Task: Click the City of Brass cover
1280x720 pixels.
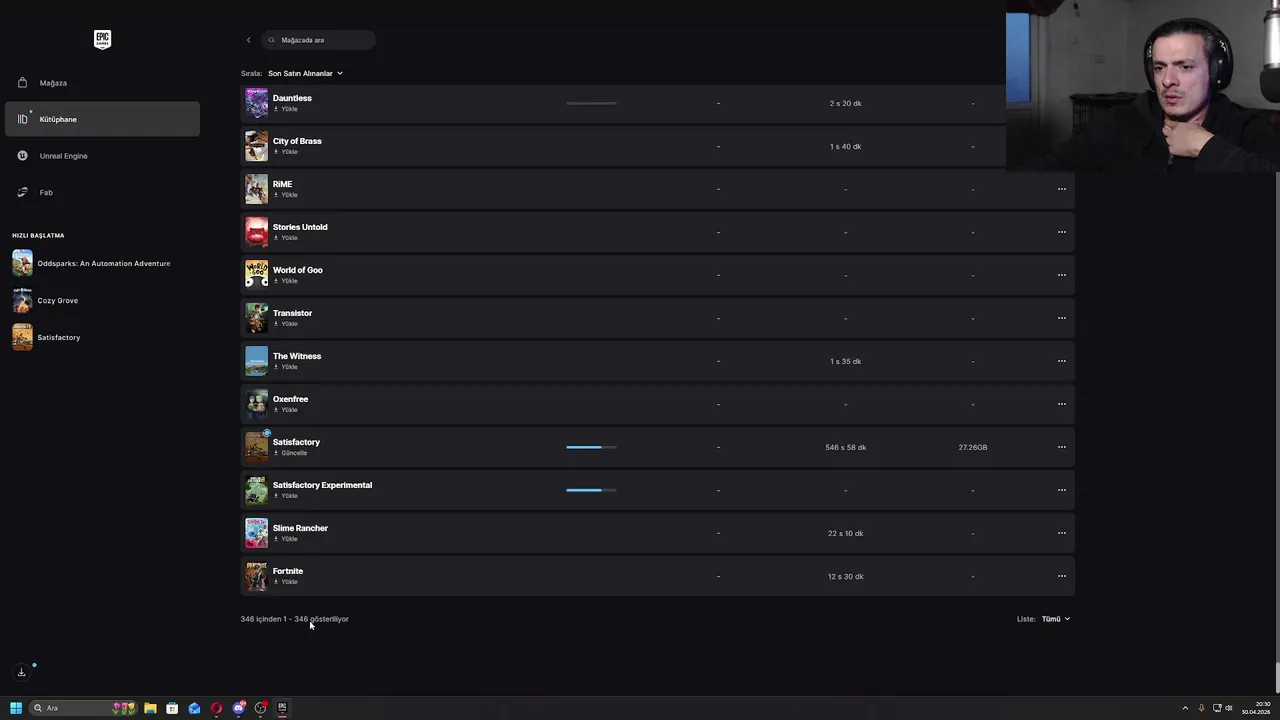Action: [x=256, y=146]
